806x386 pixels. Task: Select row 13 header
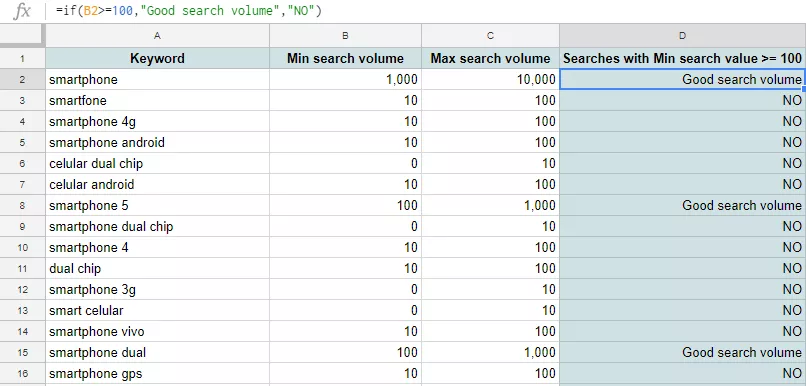22,310
